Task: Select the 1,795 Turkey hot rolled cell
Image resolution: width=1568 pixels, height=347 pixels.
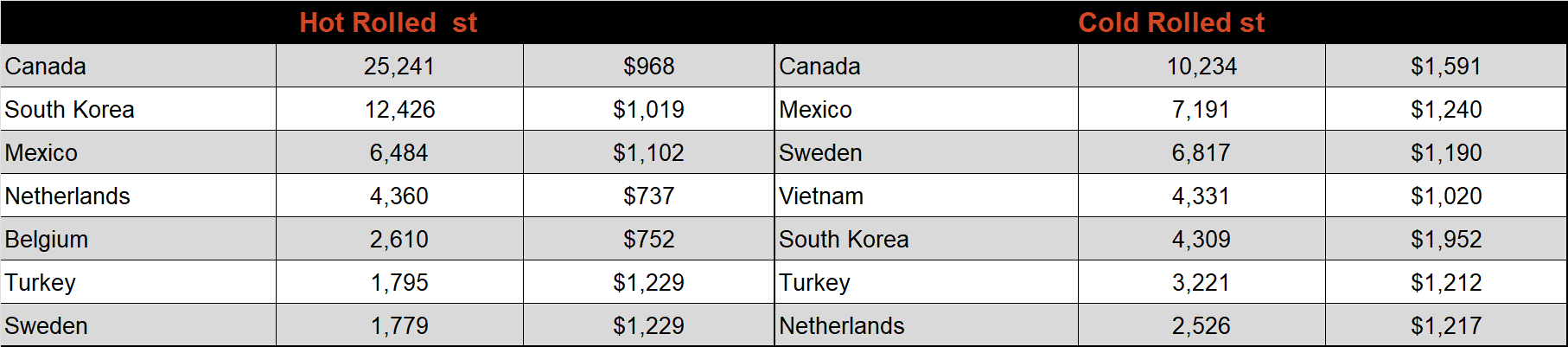Action: point(399,282)
